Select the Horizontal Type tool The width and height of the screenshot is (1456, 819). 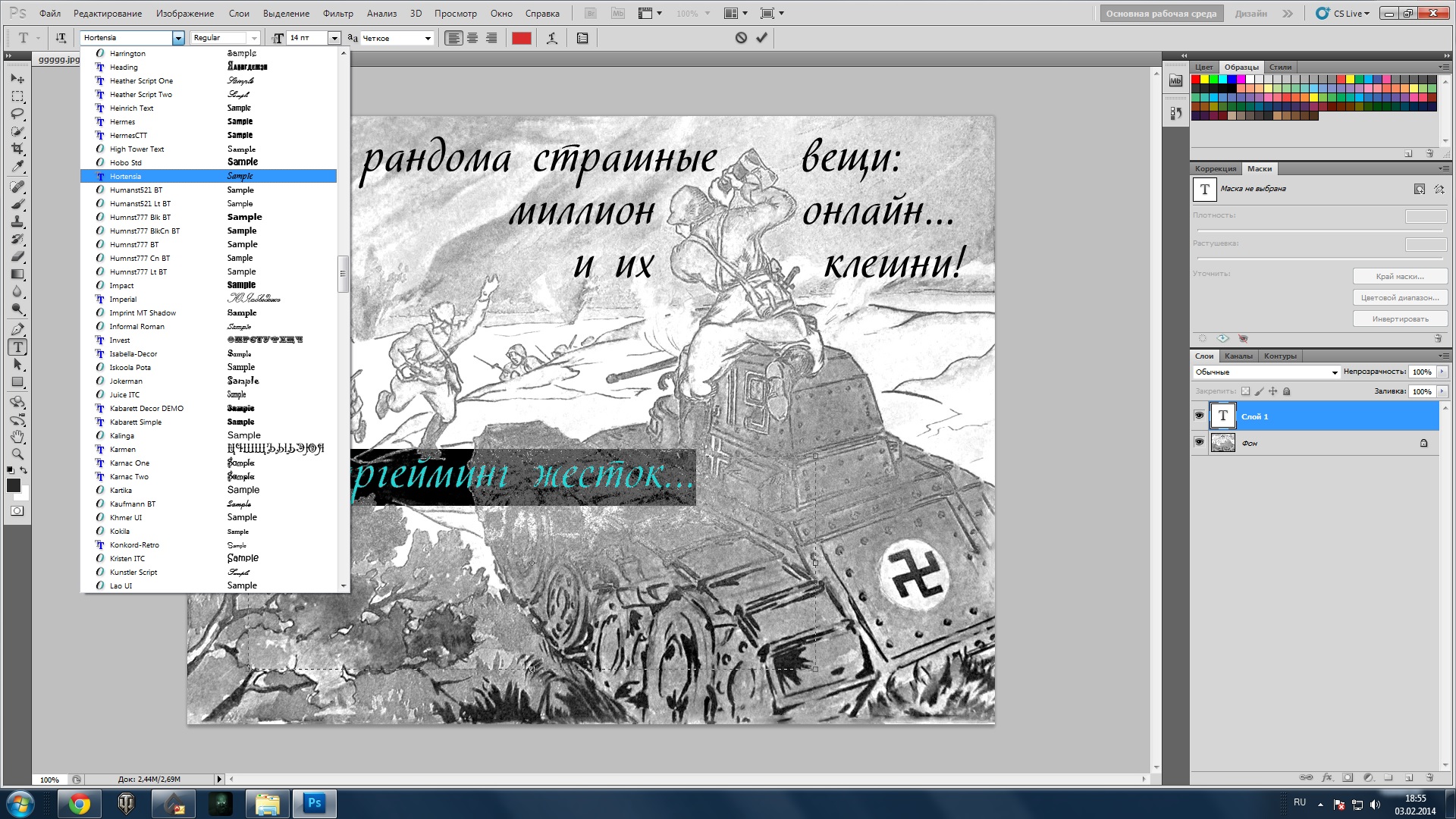tap(17, 347)
